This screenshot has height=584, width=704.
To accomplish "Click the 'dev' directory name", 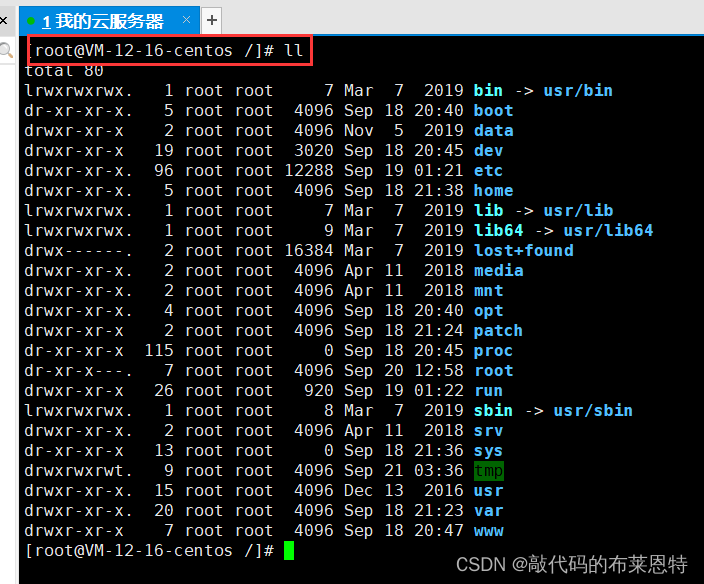I will 488,151.
